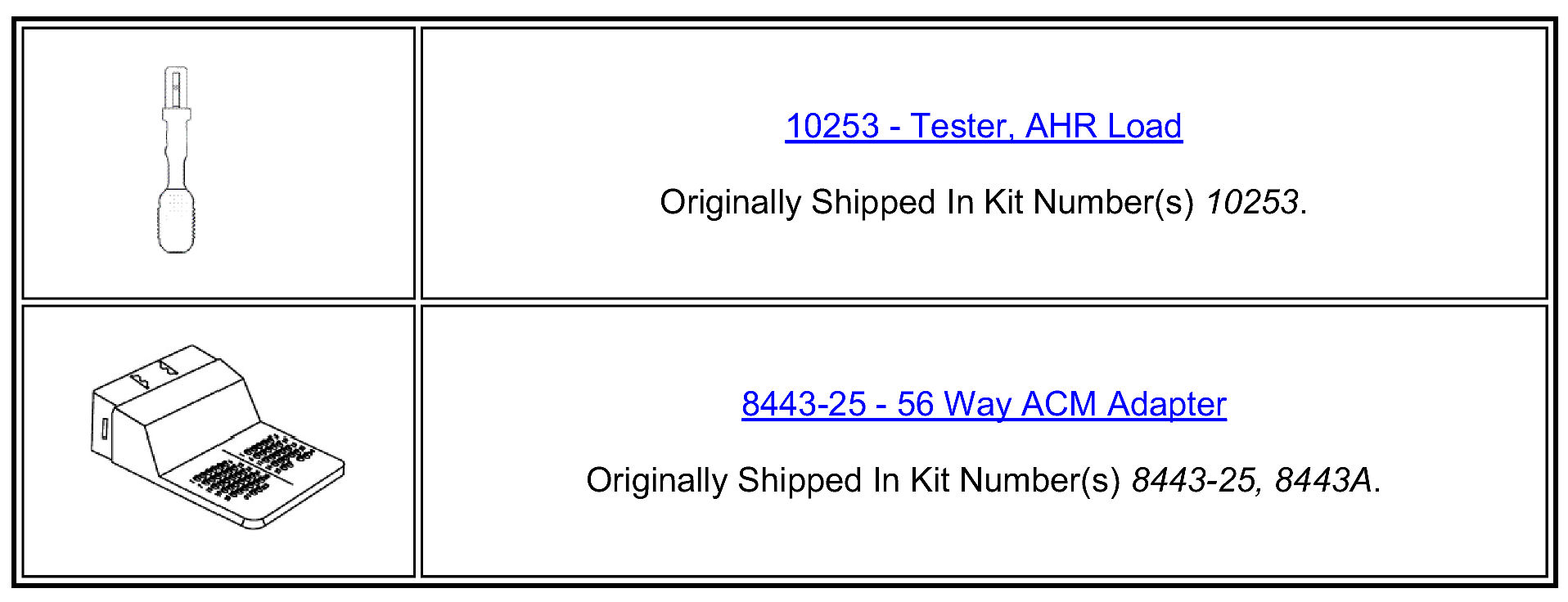Screen dimensions: 1568x602
Task: Open the 8443-25 56 Way ACM Adapter link
Action: click(984, 404)
